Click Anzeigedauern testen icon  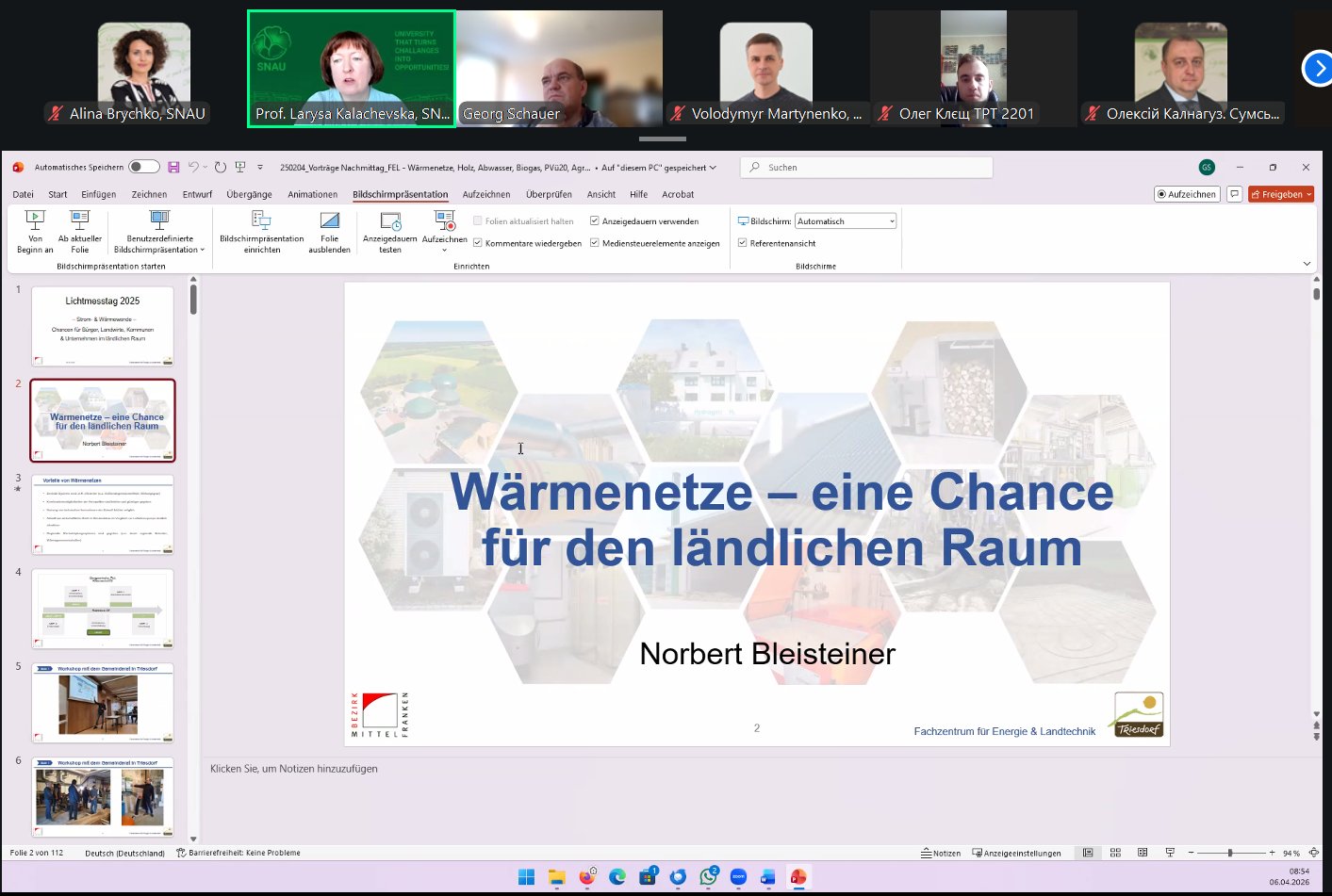click(x=390, y=221)
